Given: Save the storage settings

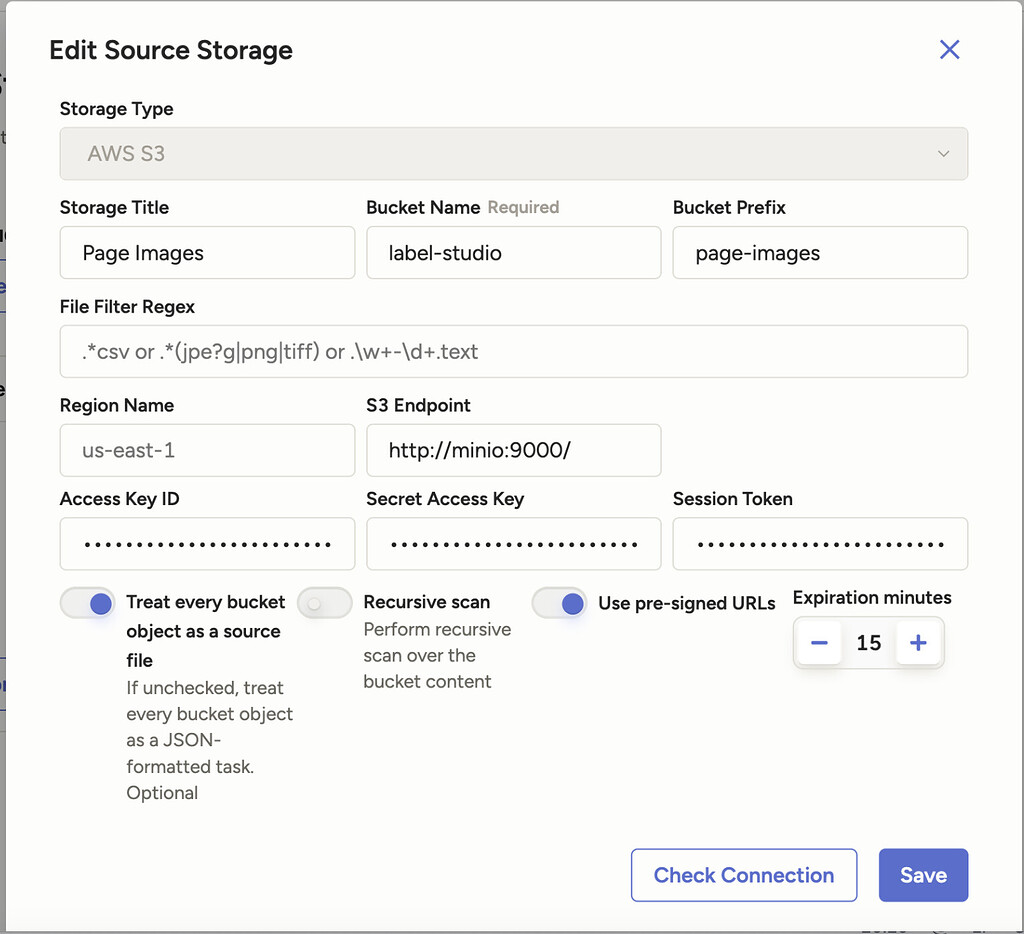Looking at the screenshot, I should click(x=922, y=875).
